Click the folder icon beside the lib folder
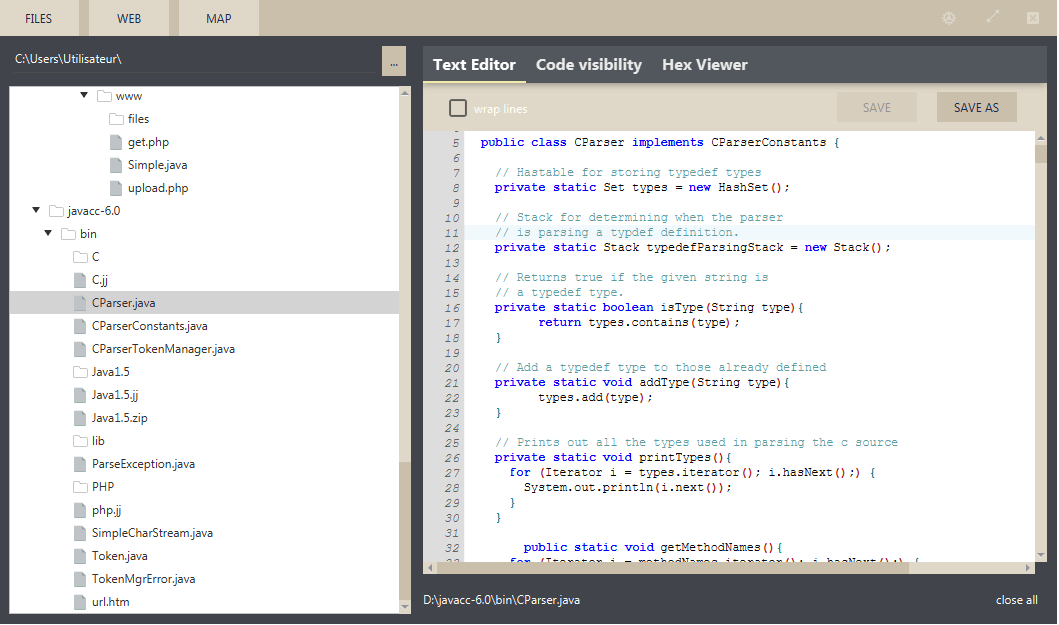Image resolution: width=1059 pixels, height=625 pixels. click(x=80, y=441)
